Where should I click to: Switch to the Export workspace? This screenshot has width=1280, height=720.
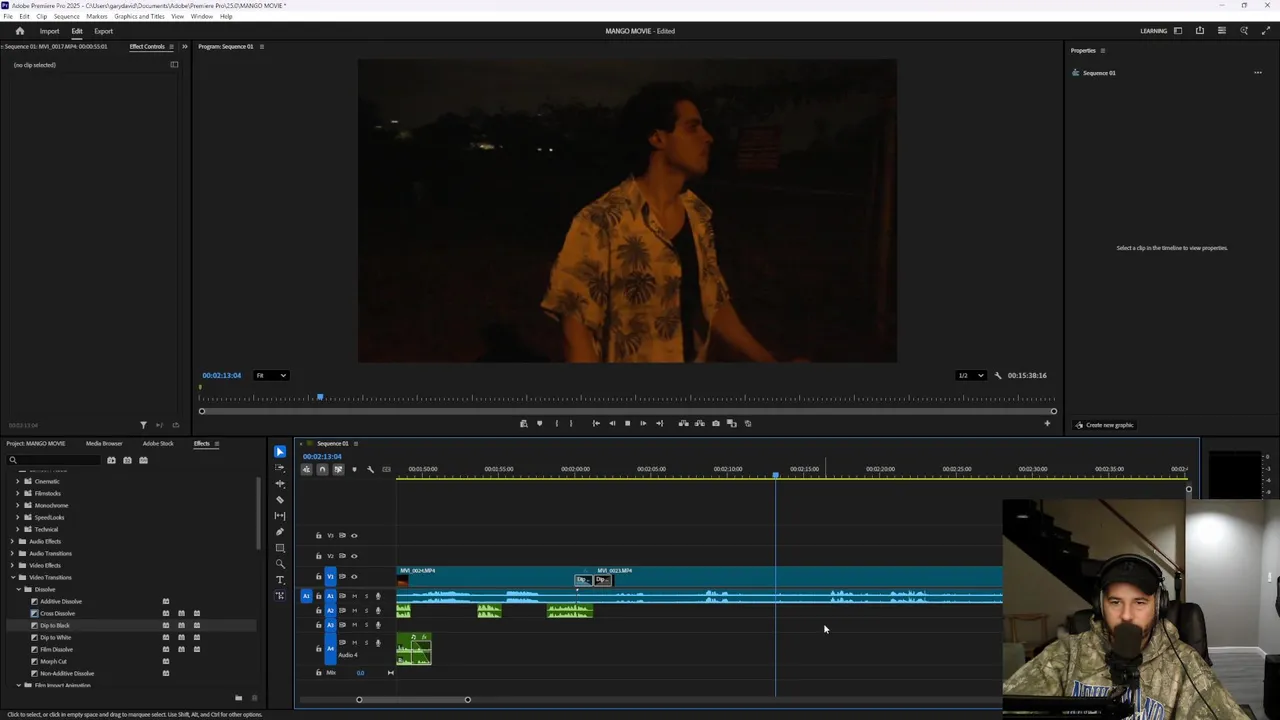(104, 31)
